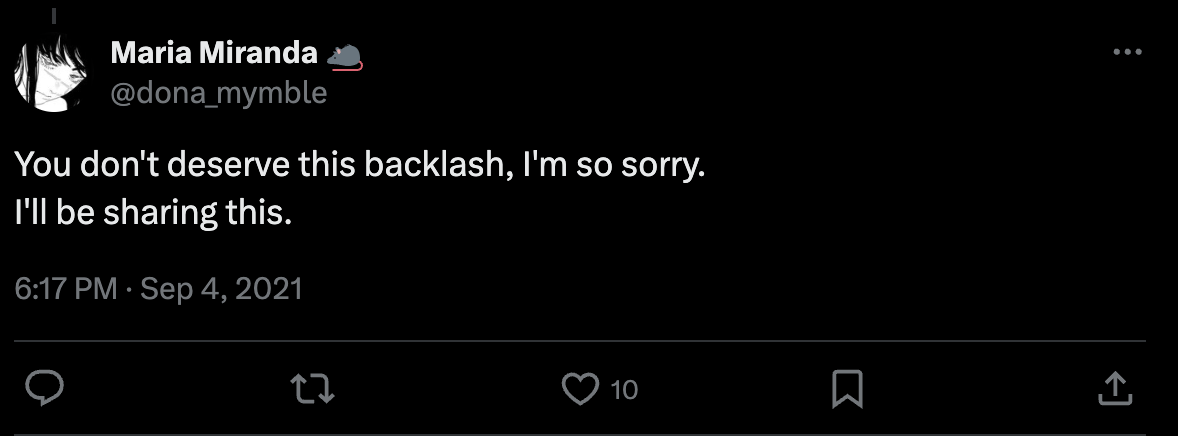The height and width of the screenshot is (436, 1178).
Task: Bookmark this tweet
Action: [847, 388]
